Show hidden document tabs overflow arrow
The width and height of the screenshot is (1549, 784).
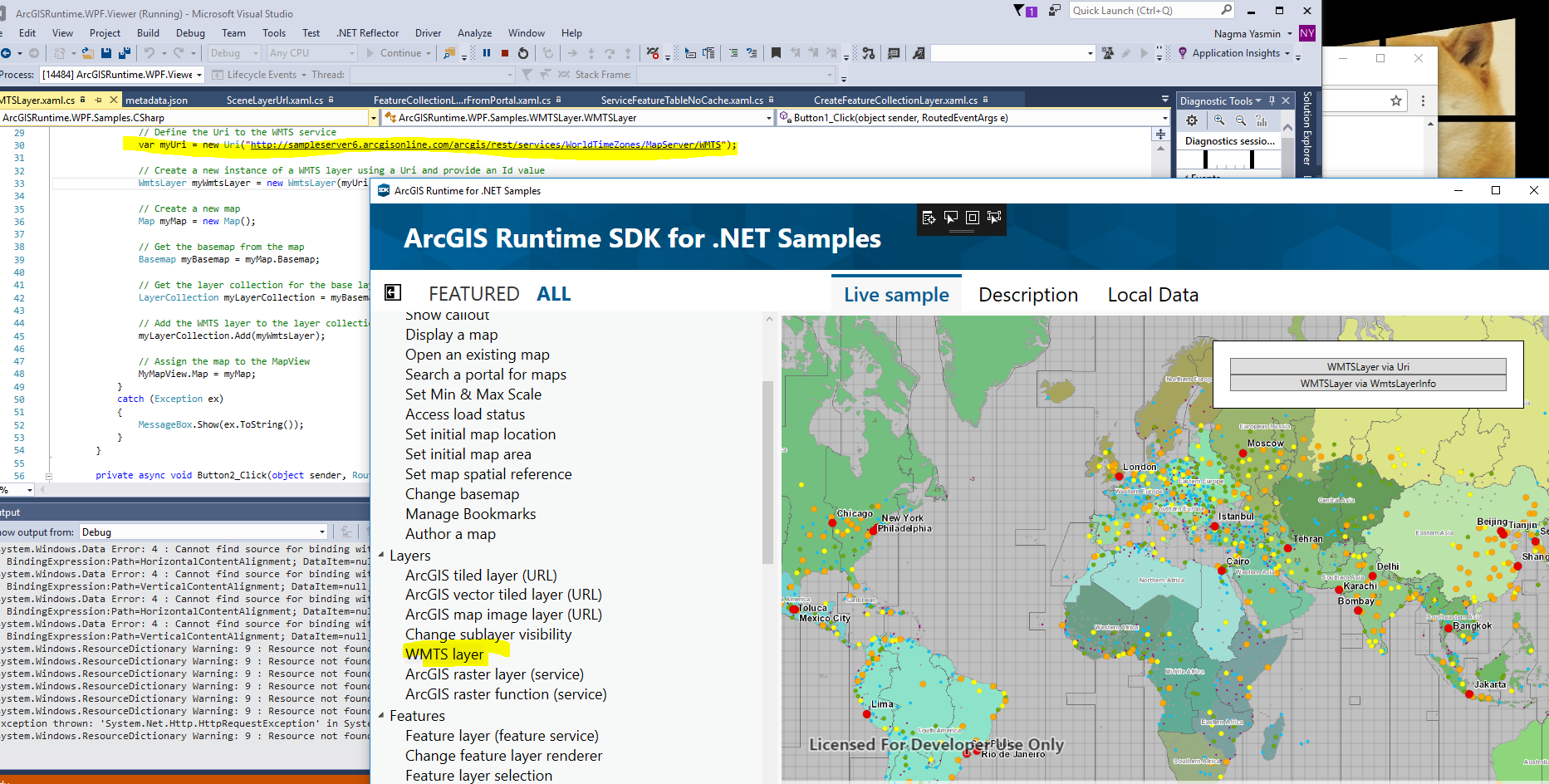[1164, 99]
